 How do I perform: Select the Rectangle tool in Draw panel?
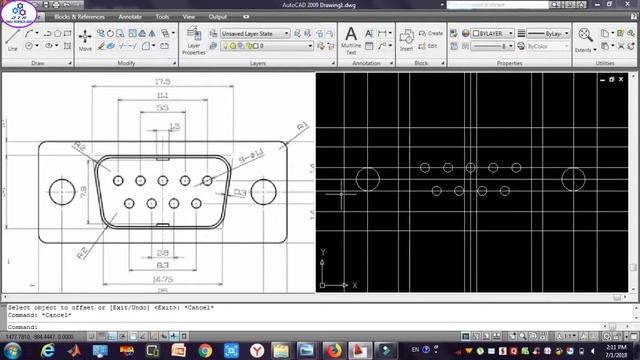click(x=67, y=33)
